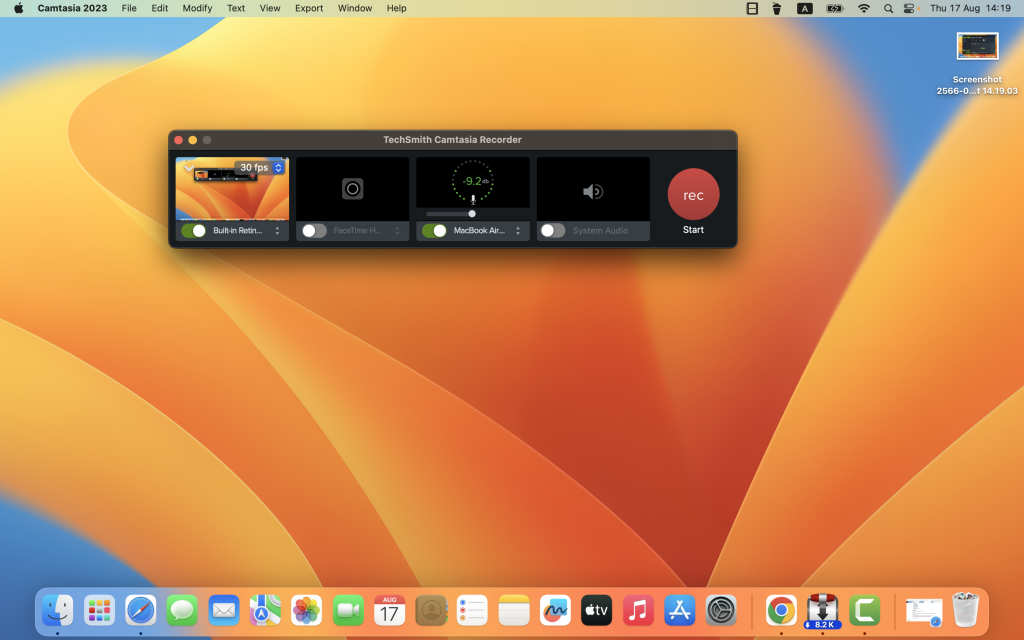1024x640 pixels.
Task: Start recording with the red rec button
Action: pyautogui.click(x=693, y=195)
